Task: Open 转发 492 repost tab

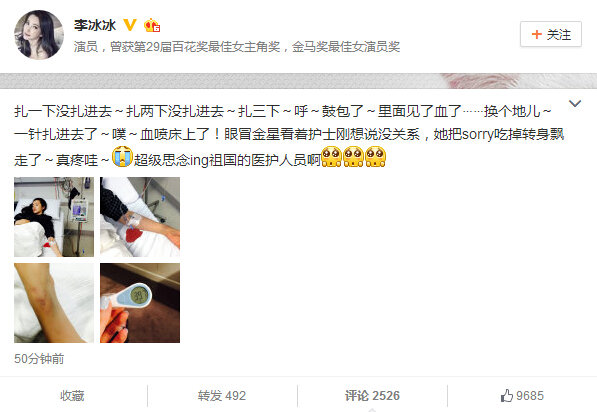Action: coord(222,396)
